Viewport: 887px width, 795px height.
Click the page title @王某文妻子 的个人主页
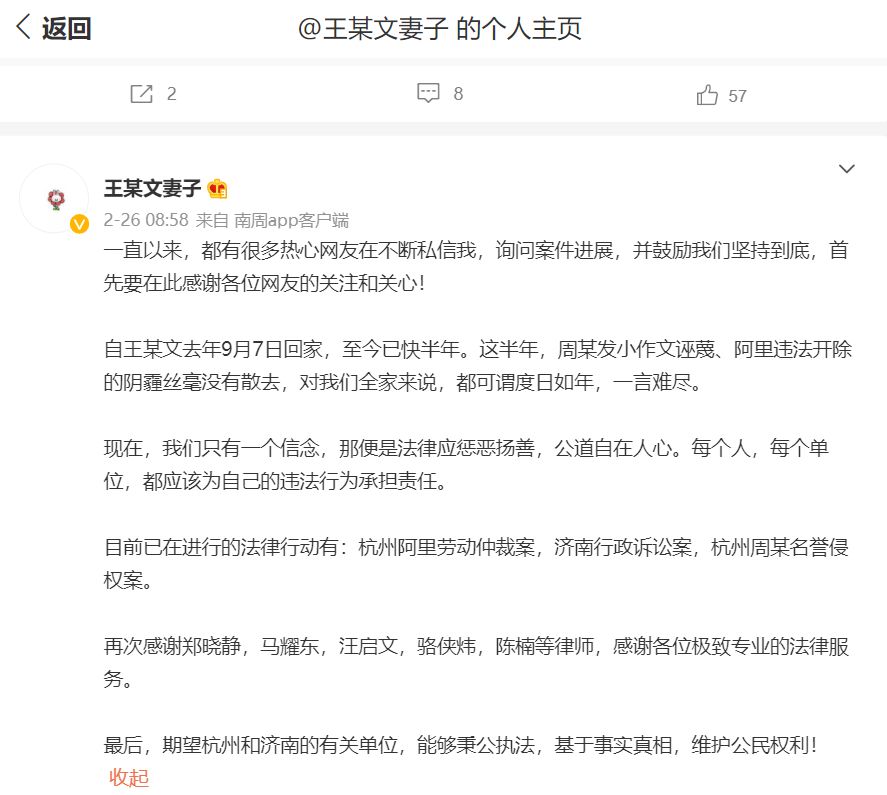[x=440, y=28]
